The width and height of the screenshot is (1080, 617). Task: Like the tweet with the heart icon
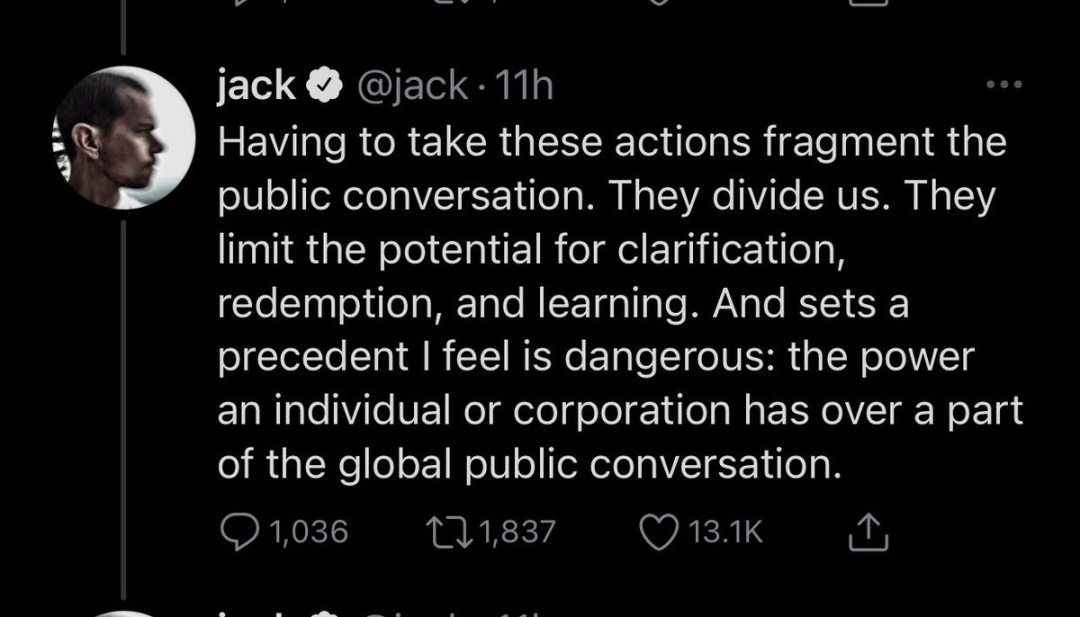[660, 532]
